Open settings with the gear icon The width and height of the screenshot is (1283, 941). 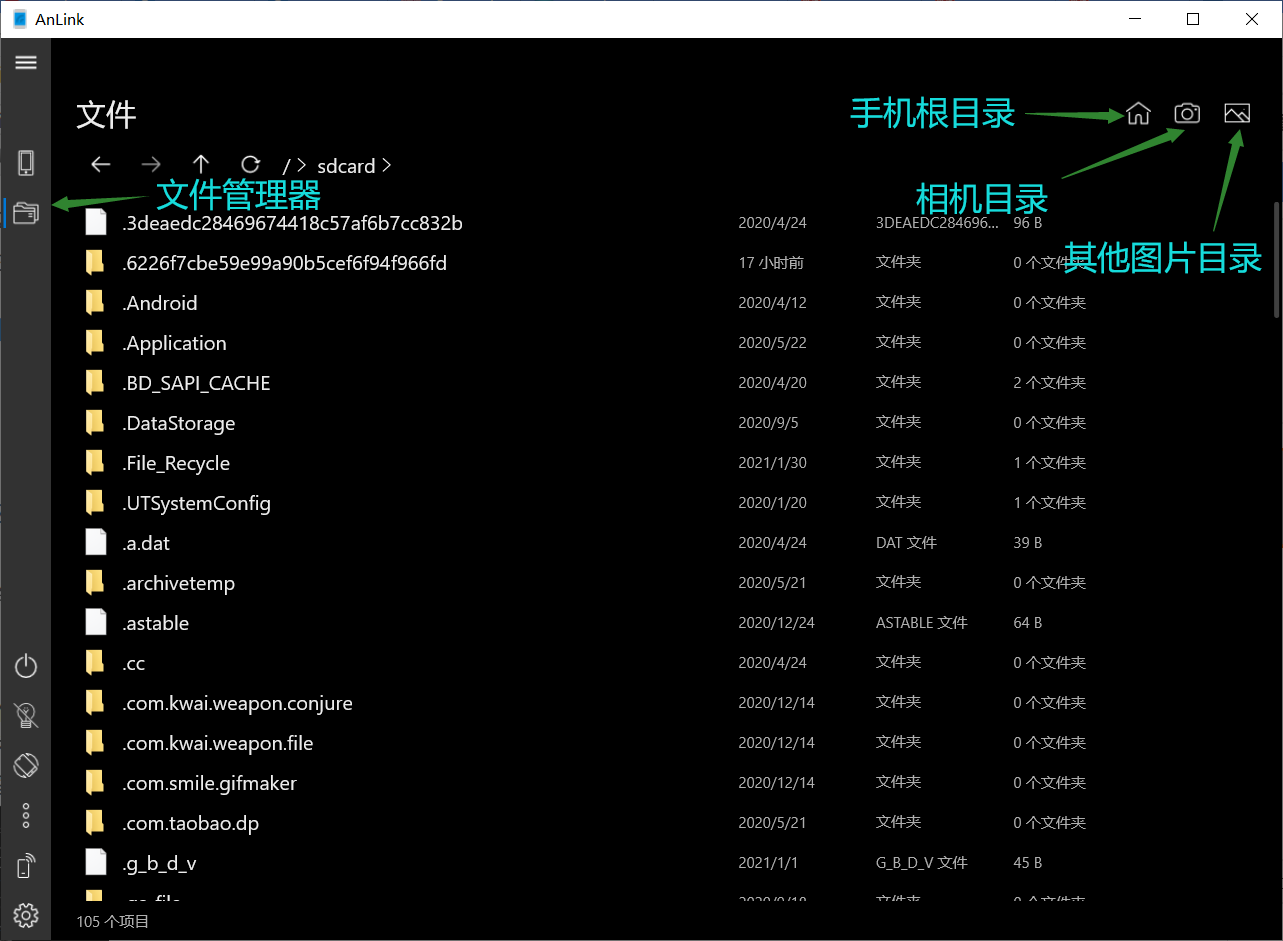26,914
